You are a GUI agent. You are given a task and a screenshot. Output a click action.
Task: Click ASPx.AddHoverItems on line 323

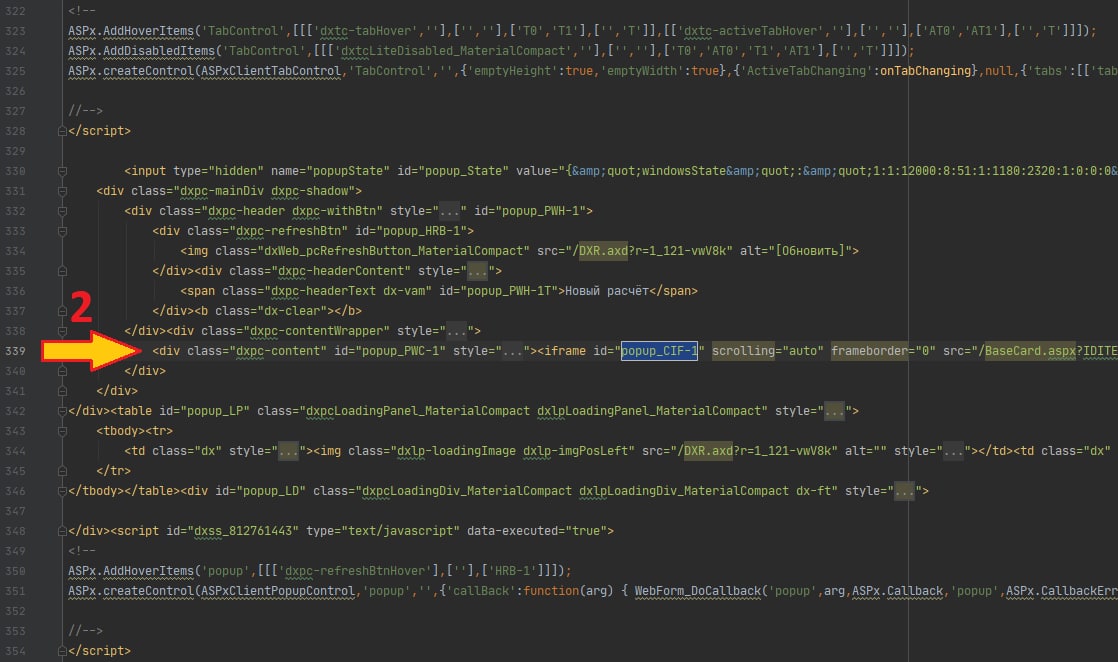131,31
